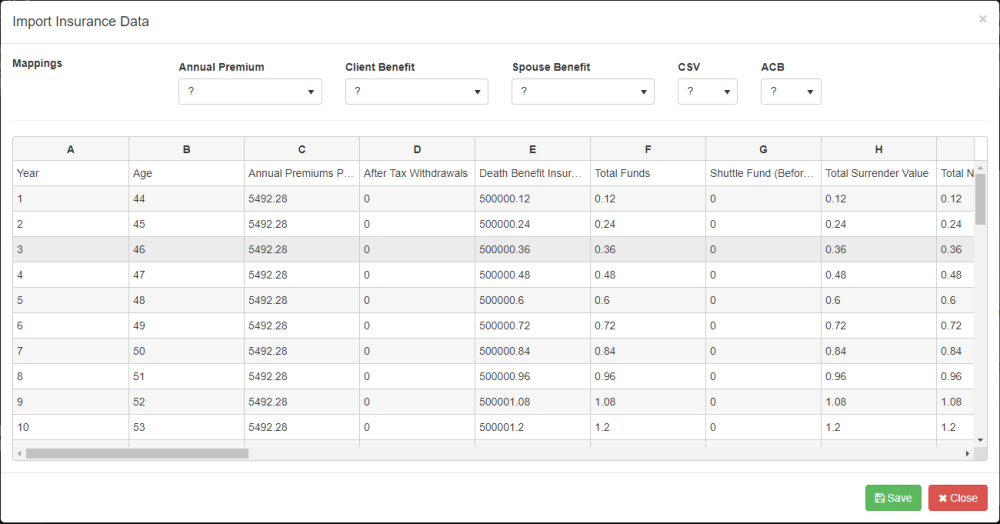The image size is (1000, 524).
Task: Click column F header
Action: tap(648, 149)
